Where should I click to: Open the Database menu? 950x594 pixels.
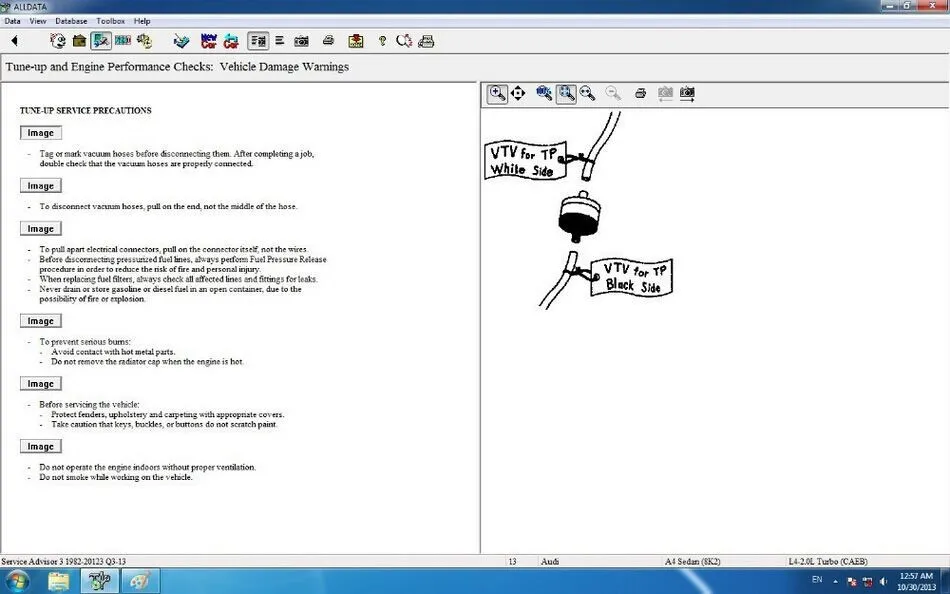click(71, 21)
